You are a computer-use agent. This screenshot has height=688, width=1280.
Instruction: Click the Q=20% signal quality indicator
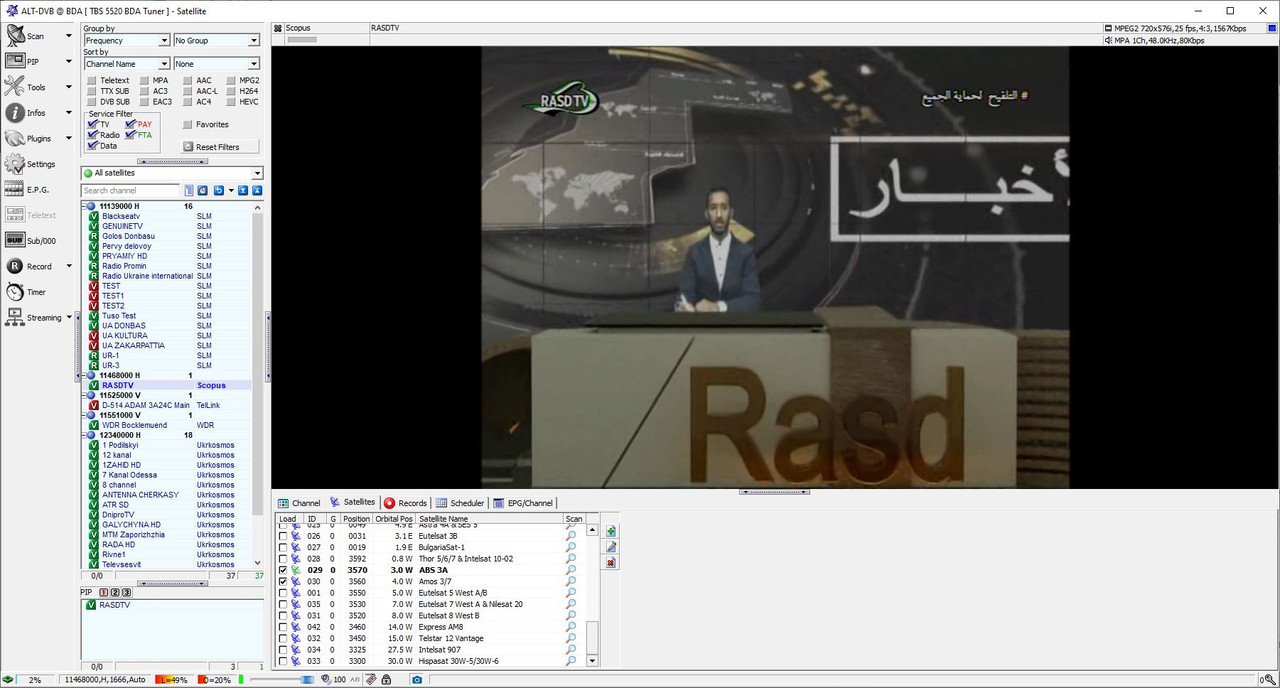(219, 680)
